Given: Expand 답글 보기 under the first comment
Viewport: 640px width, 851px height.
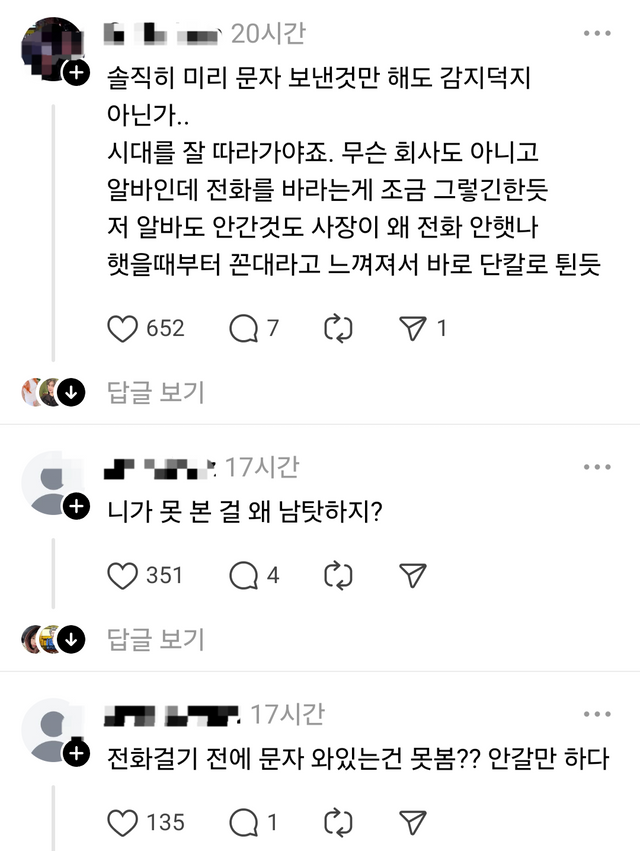Looking at the screenshot, I should 156,392.
